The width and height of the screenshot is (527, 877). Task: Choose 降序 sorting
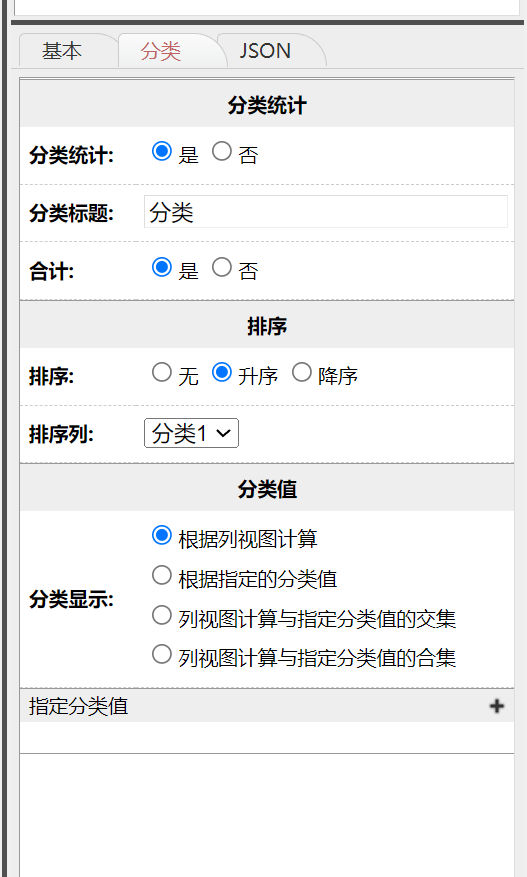pyautogui.click(x=302, y=372)
